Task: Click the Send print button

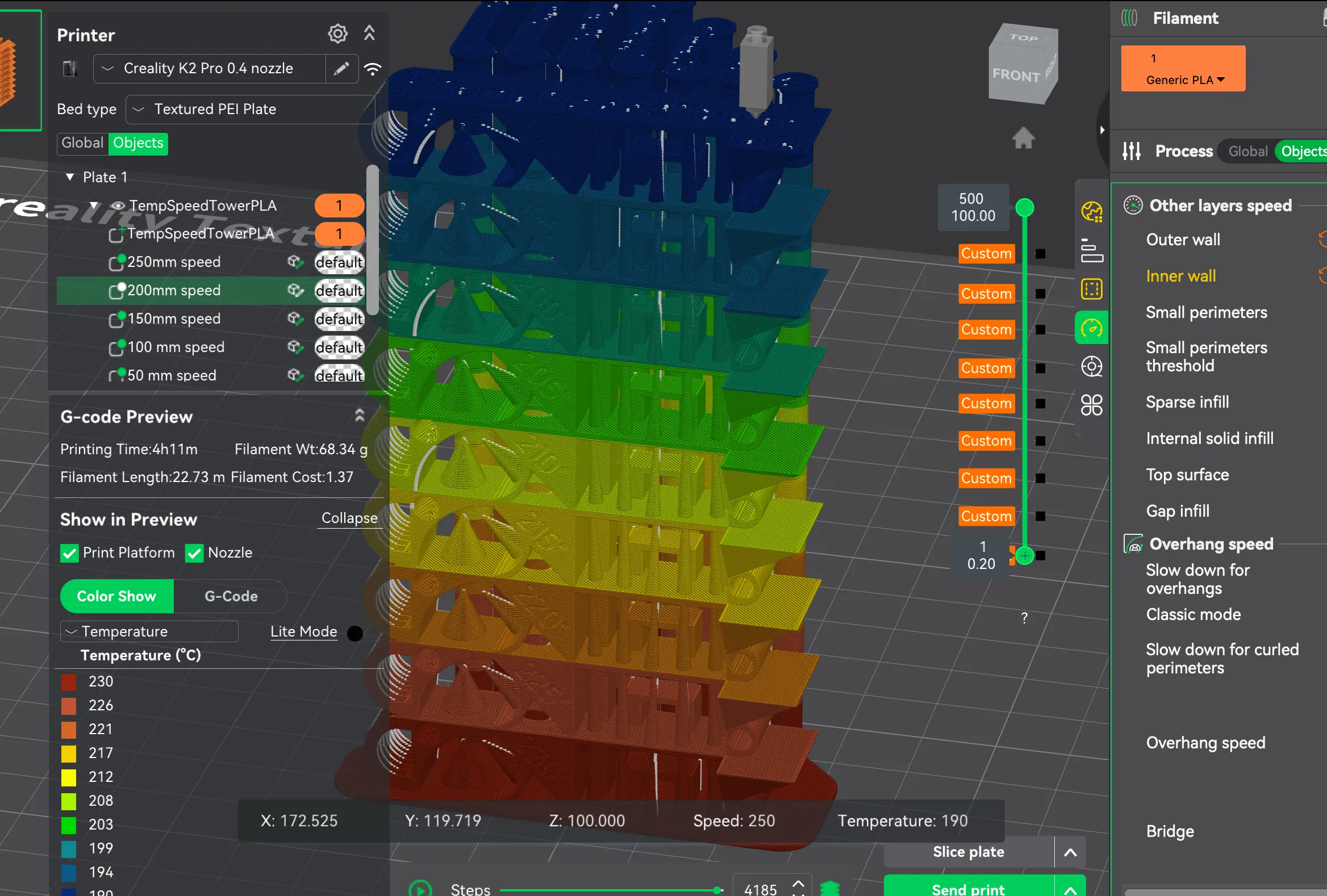Action: (x=969, y=887)
